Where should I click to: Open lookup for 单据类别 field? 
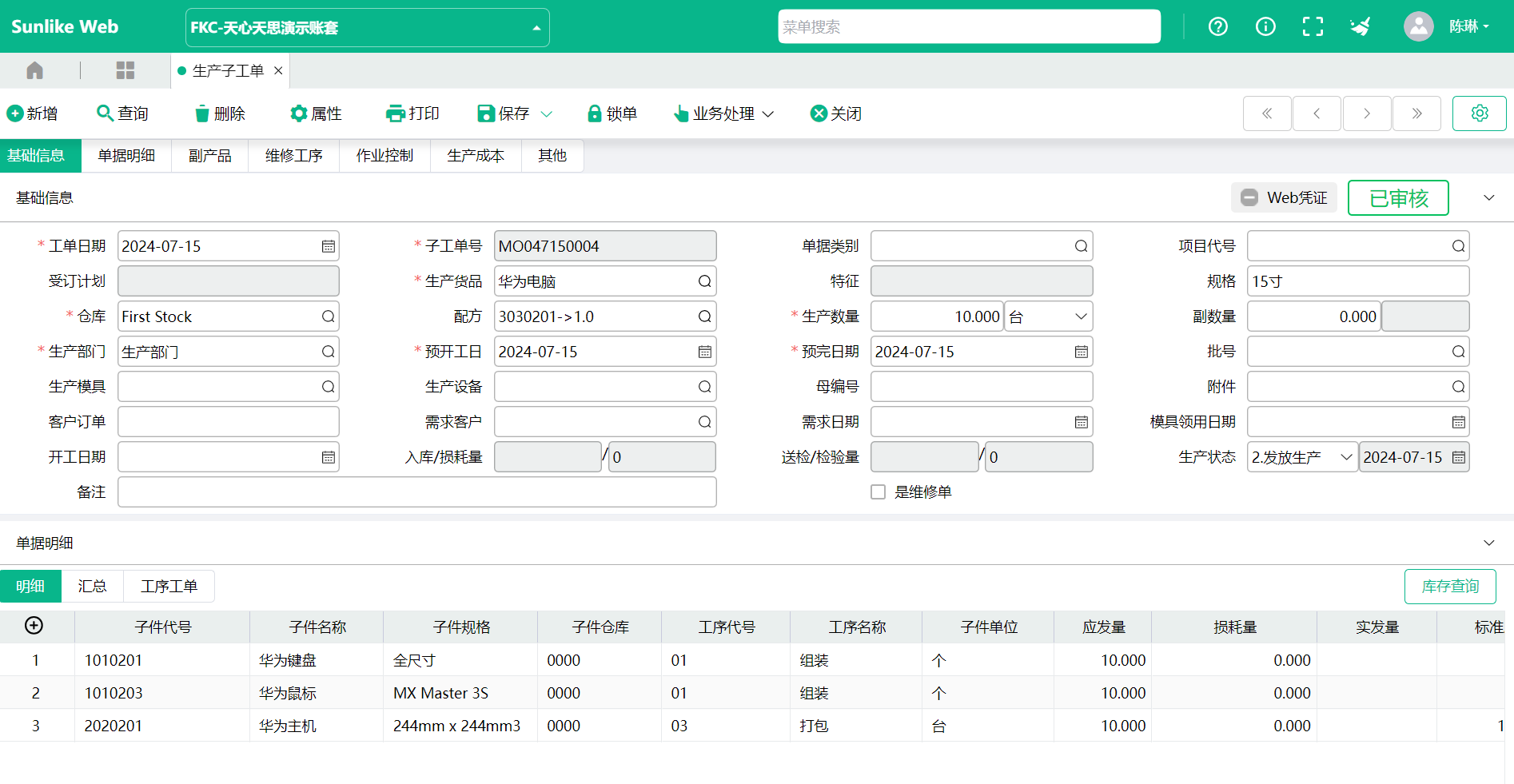[1081, 246]
